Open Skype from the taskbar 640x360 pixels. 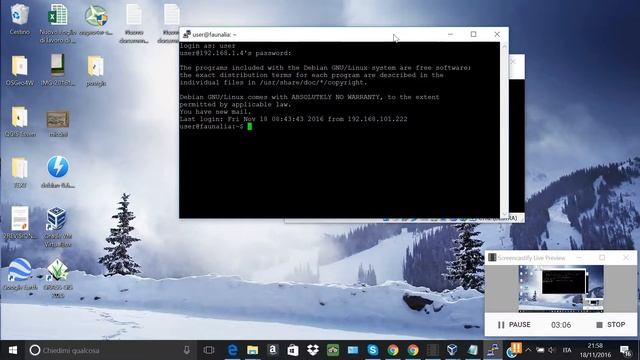(373, 350)
